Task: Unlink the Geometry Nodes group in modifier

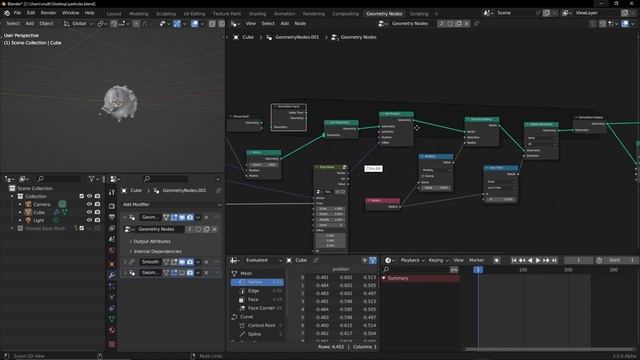Action: [214, 229]
